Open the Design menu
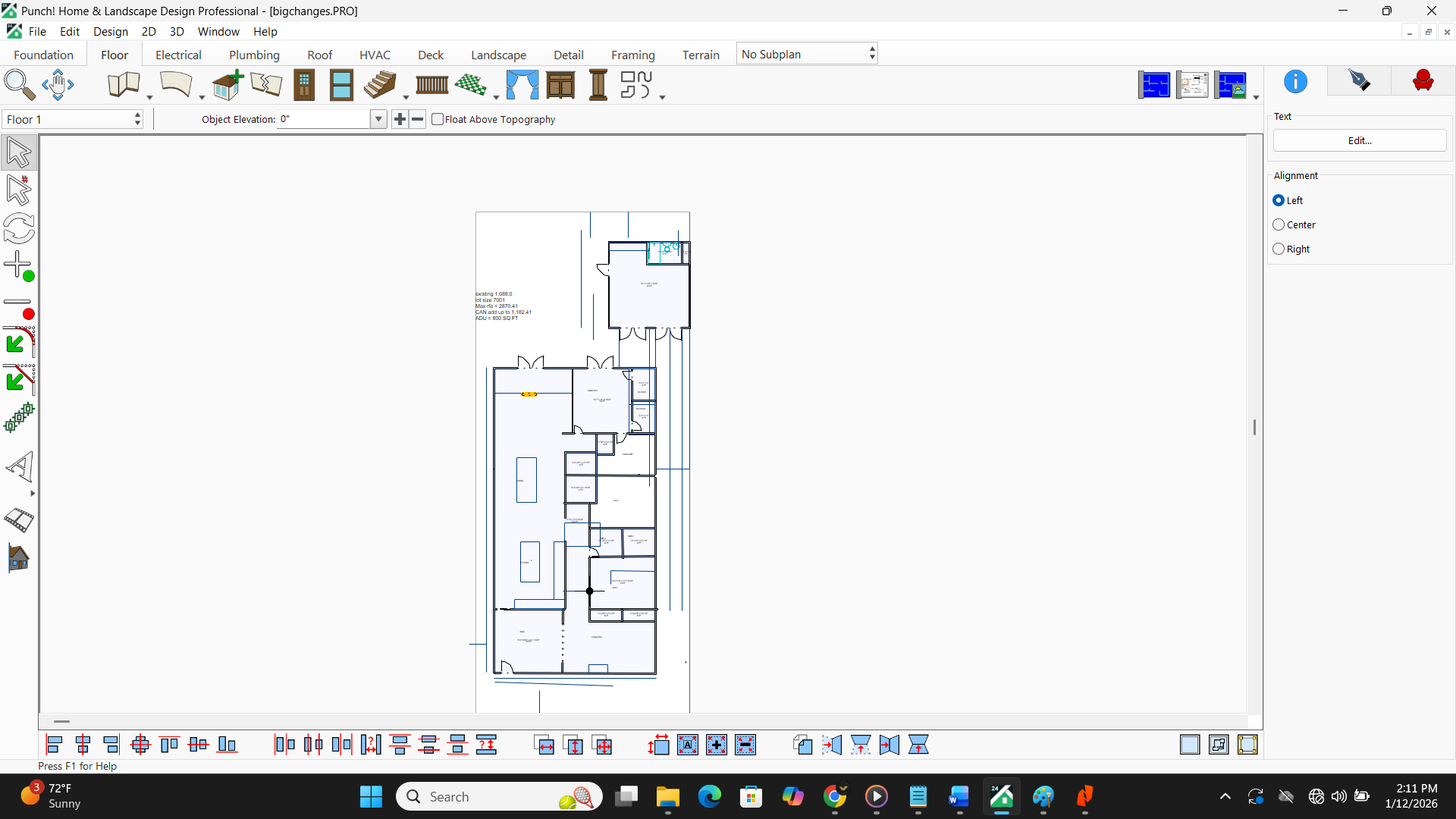 point(111,31)
